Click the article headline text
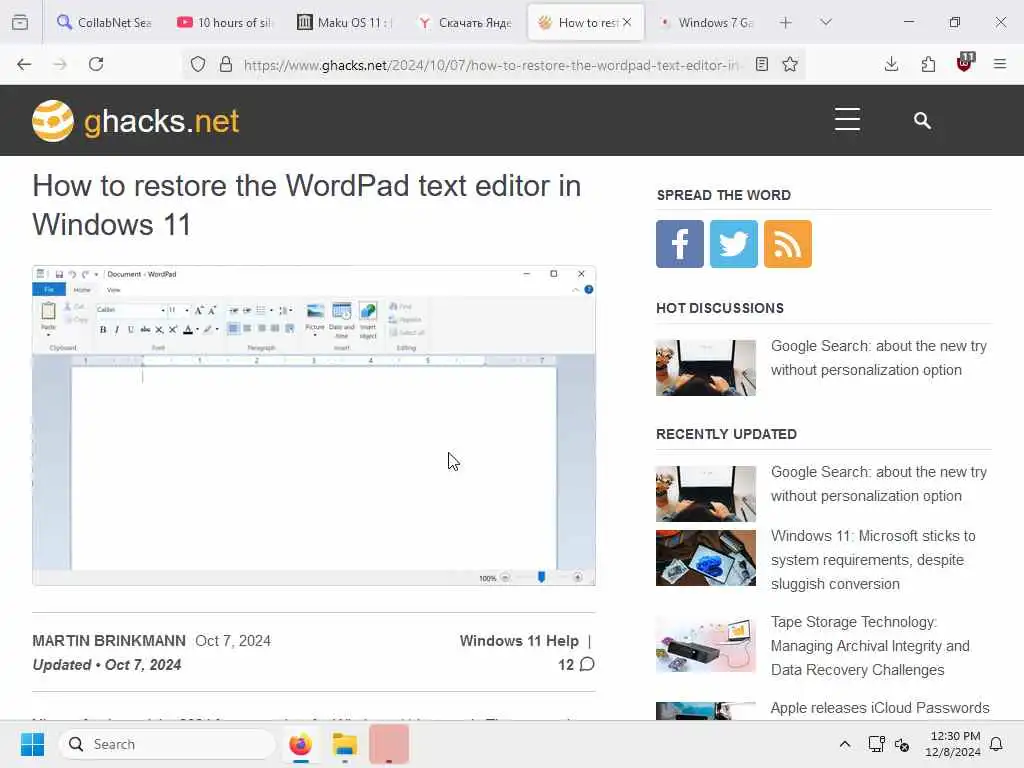Viewport: 1024px width, 768px height. 307,205
